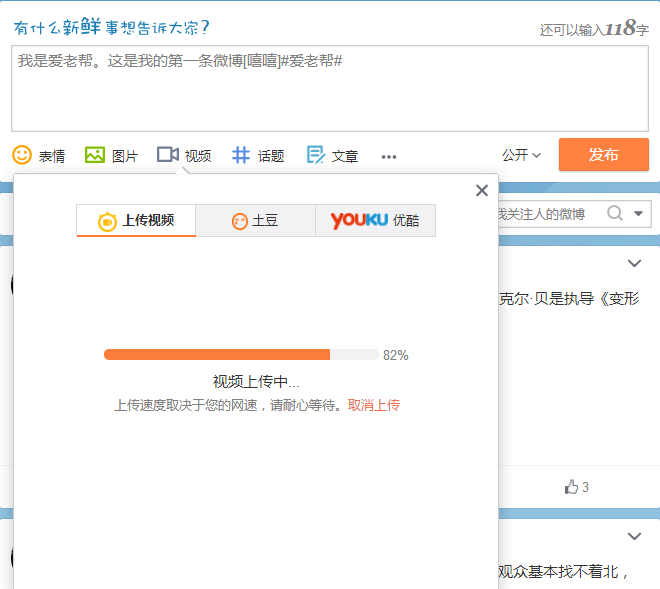Screen dimensions: 660x589
Task: Select the YOUKU 优酷 tab
Action: click(x=375, y=221)
